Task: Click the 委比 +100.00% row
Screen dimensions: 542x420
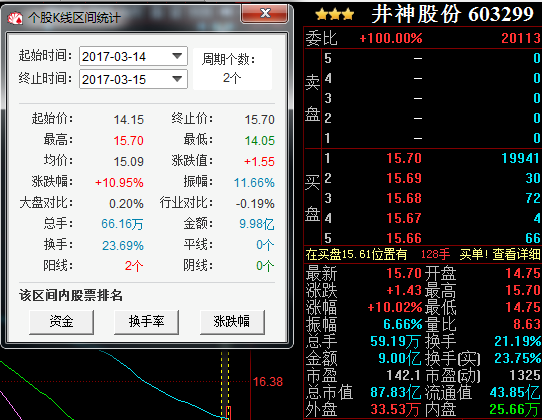Action: 423,38
